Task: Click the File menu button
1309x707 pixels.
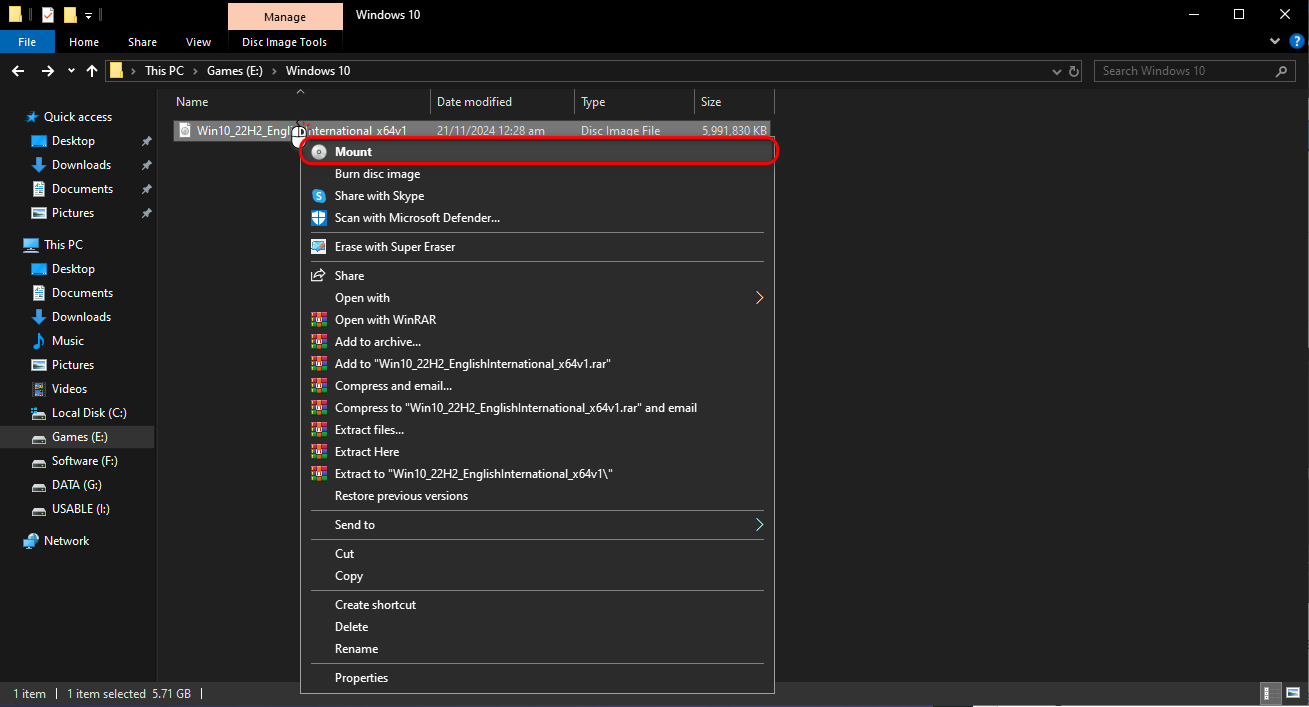Action: 27,42
